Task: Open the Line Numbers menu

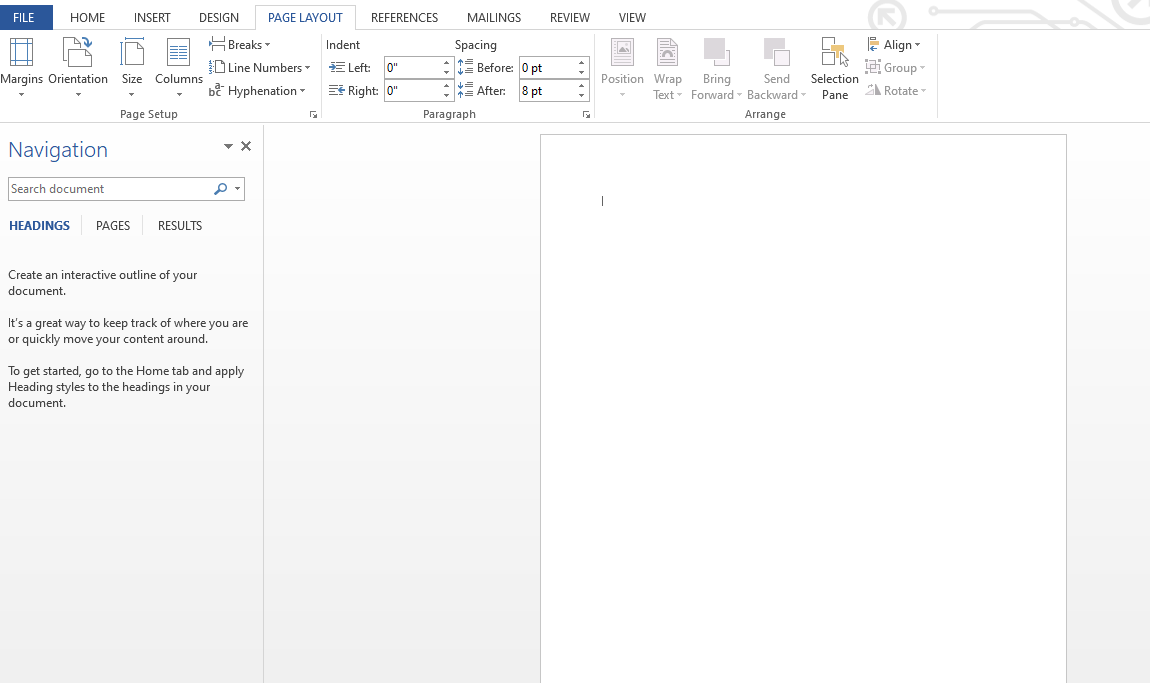Action: (x=260, y=67)
